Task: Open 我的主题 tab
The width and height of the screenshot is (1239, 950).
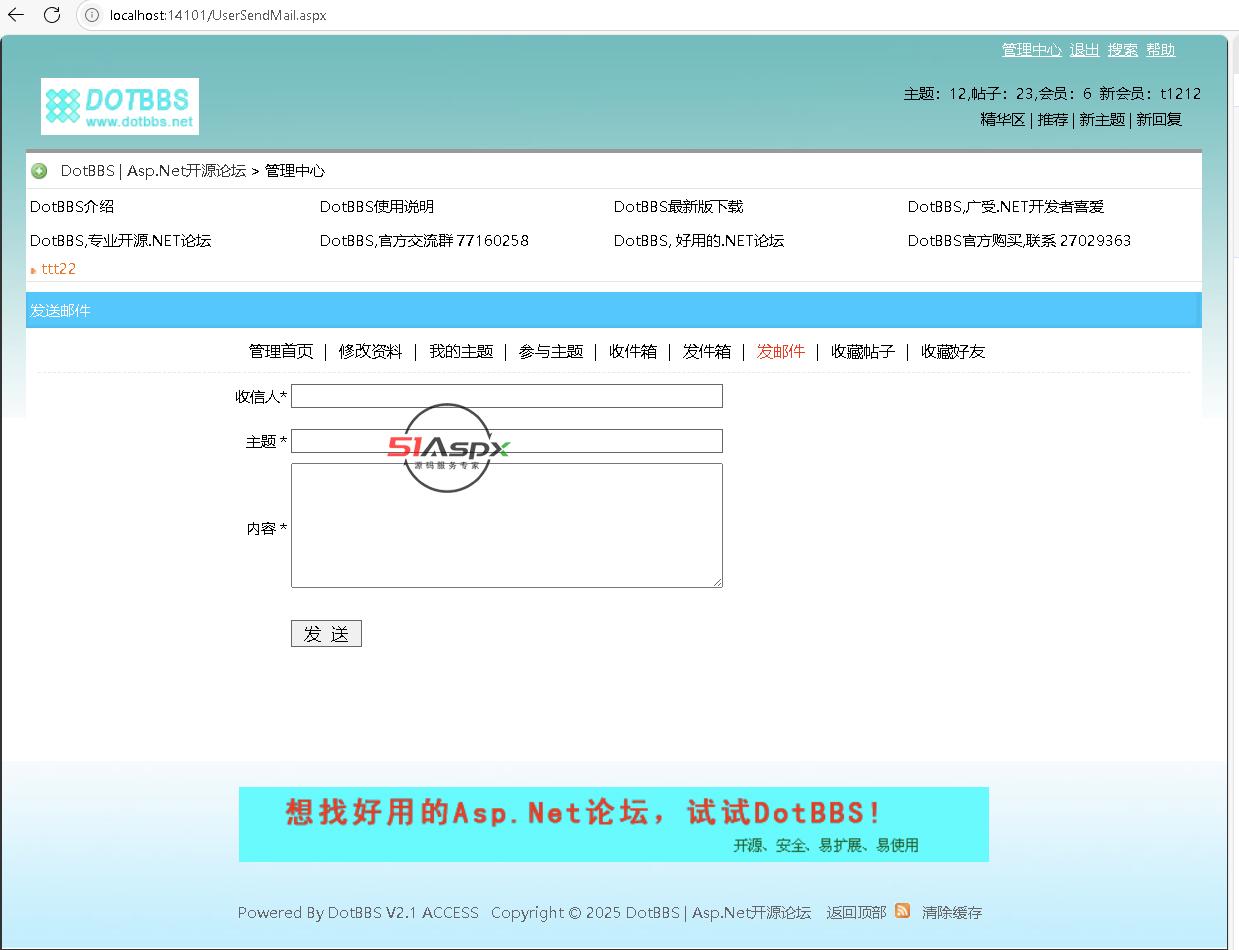Action: coord(461,352)
